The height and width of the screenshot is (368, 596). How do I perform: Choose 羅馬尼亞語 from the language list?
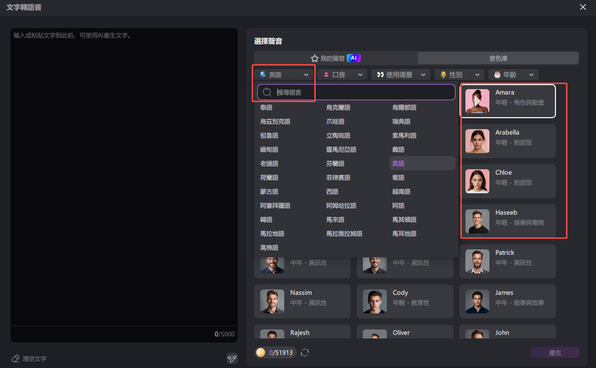pyautogui.click(x=341, y=149)
